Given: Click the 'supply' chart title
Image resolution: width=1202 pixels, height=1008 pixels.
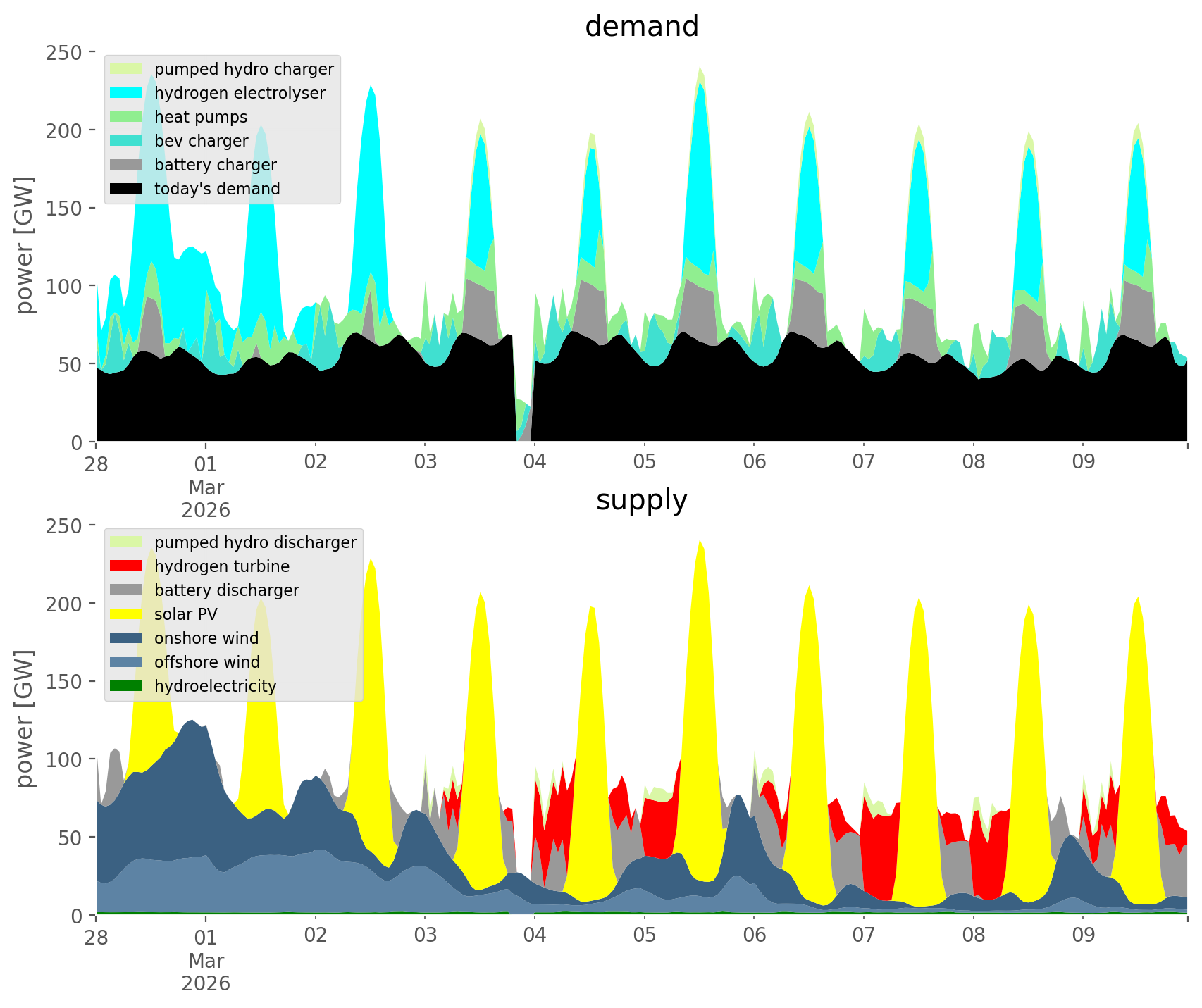Looking at the screenshot, I should point(641,500).
